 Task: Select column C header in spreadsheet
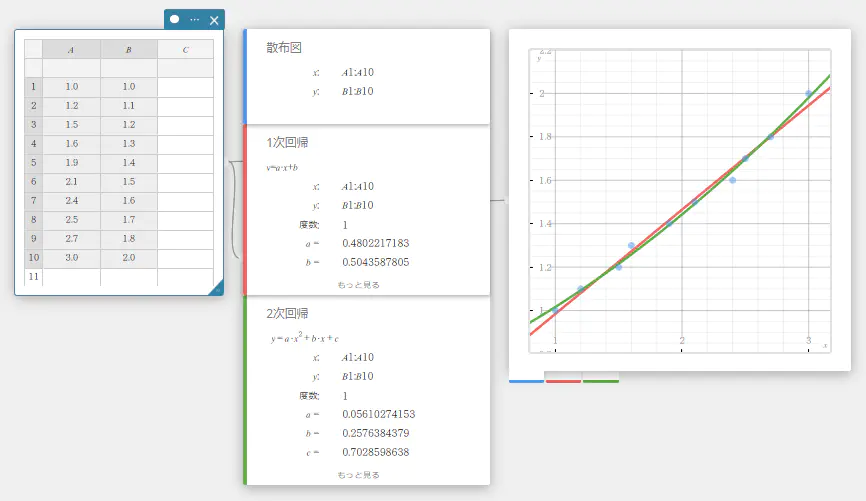[x=186, y=49]
